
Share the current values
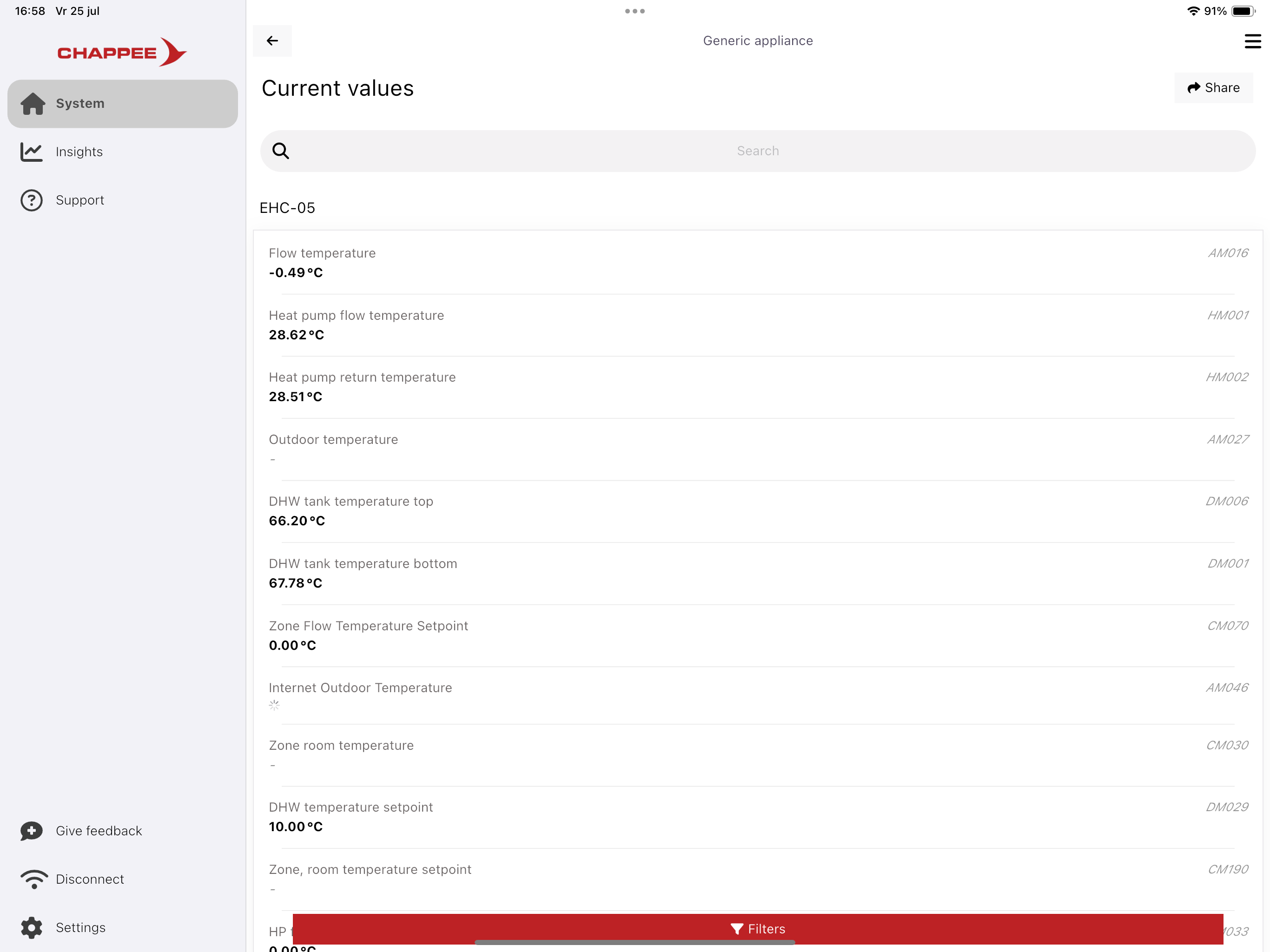(1213, 88)
